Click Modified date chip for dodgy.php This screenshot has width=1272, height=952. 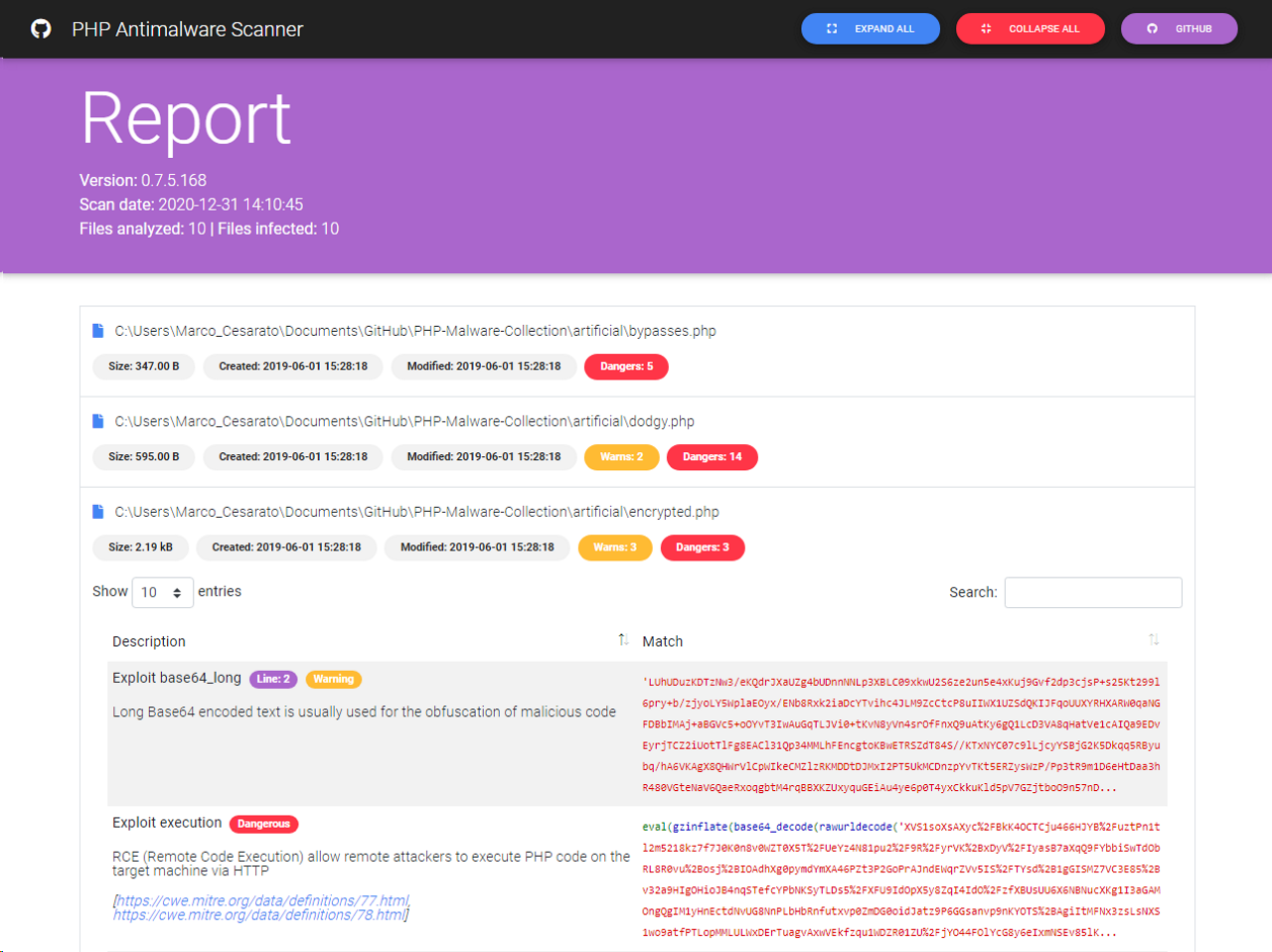pos(484,457)
